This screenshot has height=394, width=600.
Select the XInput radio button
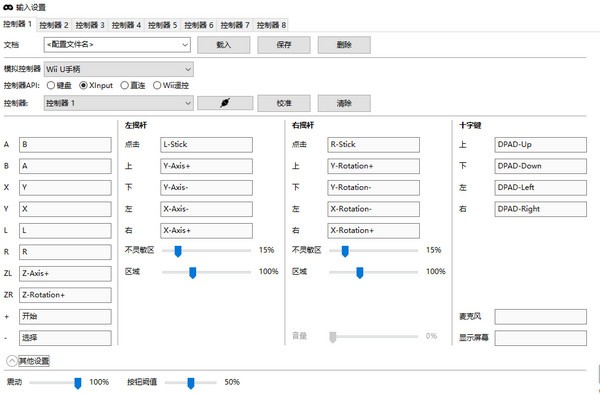coord(83,85)
